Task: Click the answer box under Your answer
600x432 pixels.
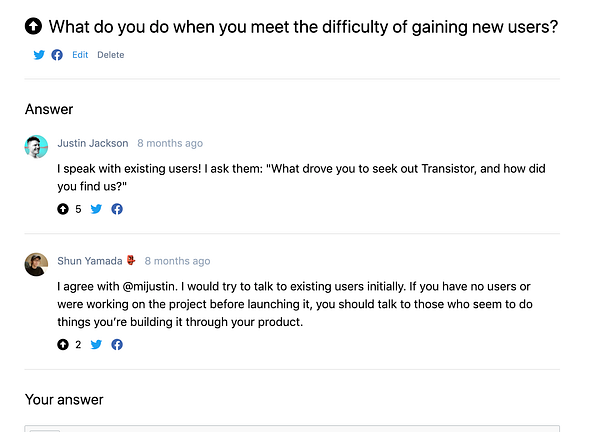Action: click(292, 428)
